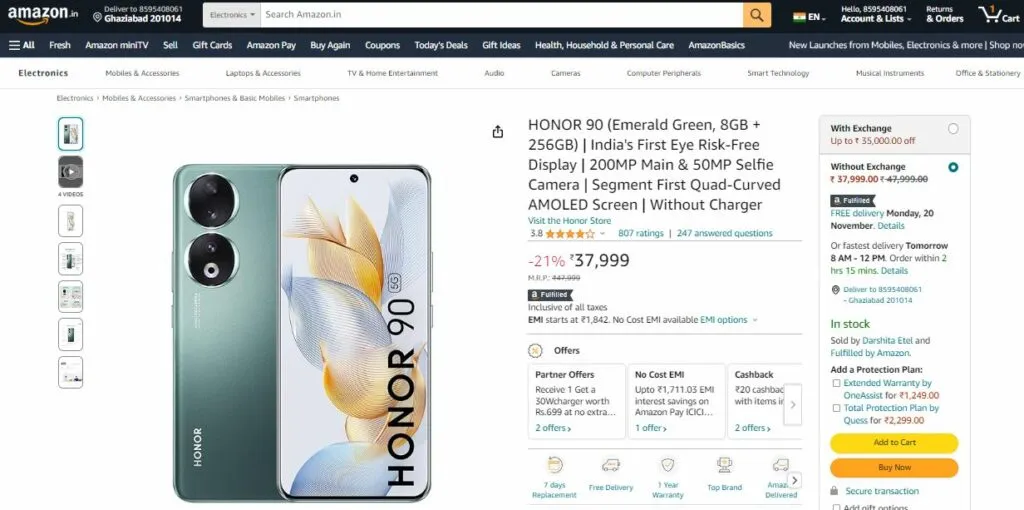Open the EN language selector
1024x510 pixels.
(x=810, y=17)
